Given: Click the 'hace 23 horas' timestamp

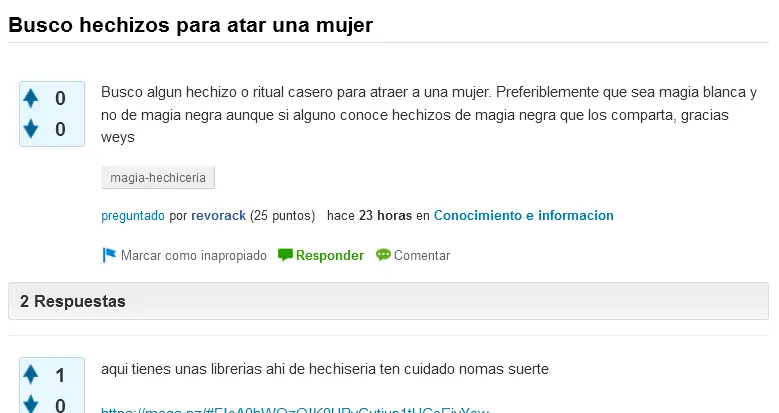Looking at the screenshot, I should click(370, 215).
